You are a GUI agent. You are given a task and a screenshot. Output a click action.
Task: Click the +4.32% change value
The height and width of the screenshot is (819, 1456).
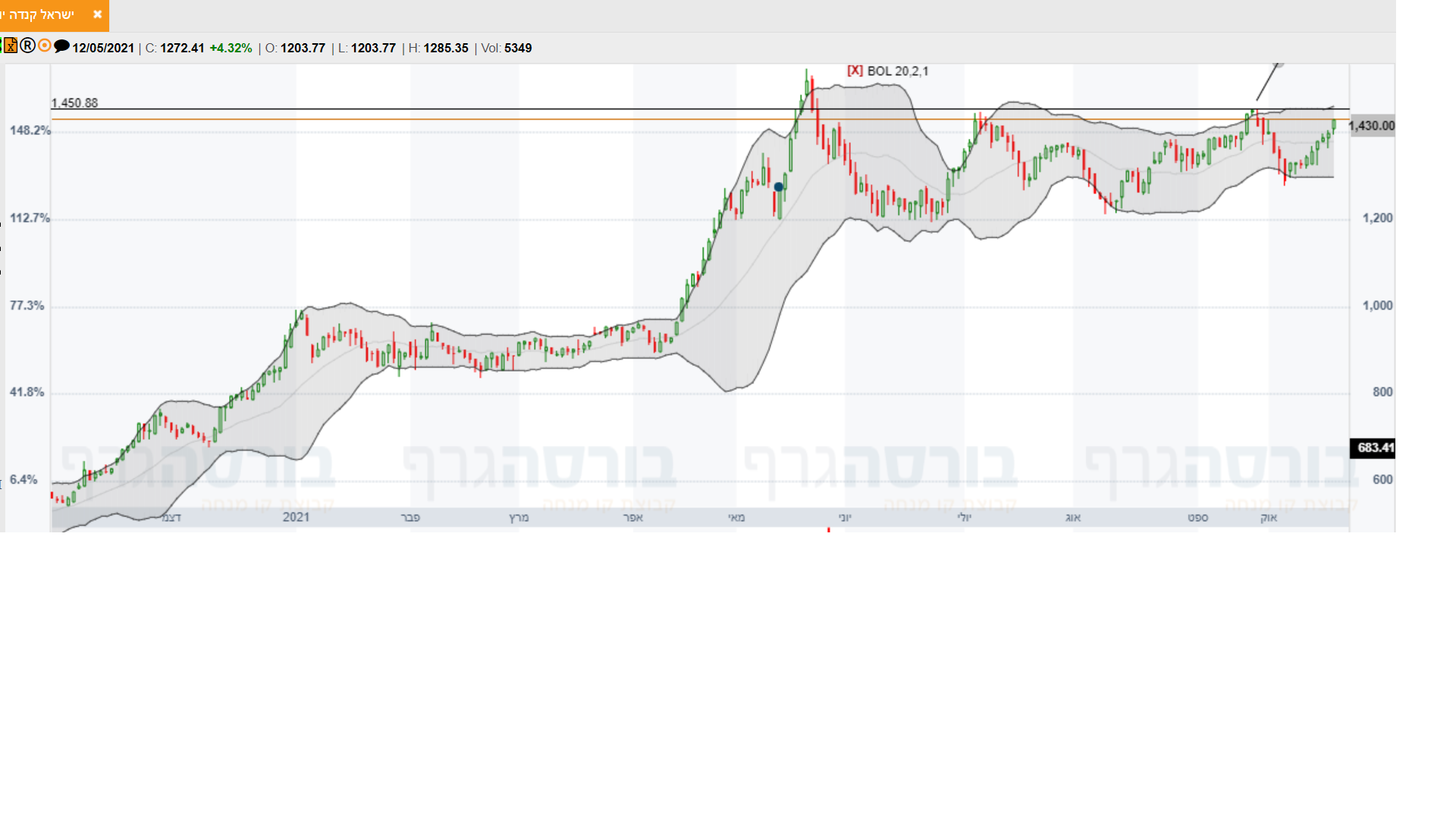coord(231,48)
